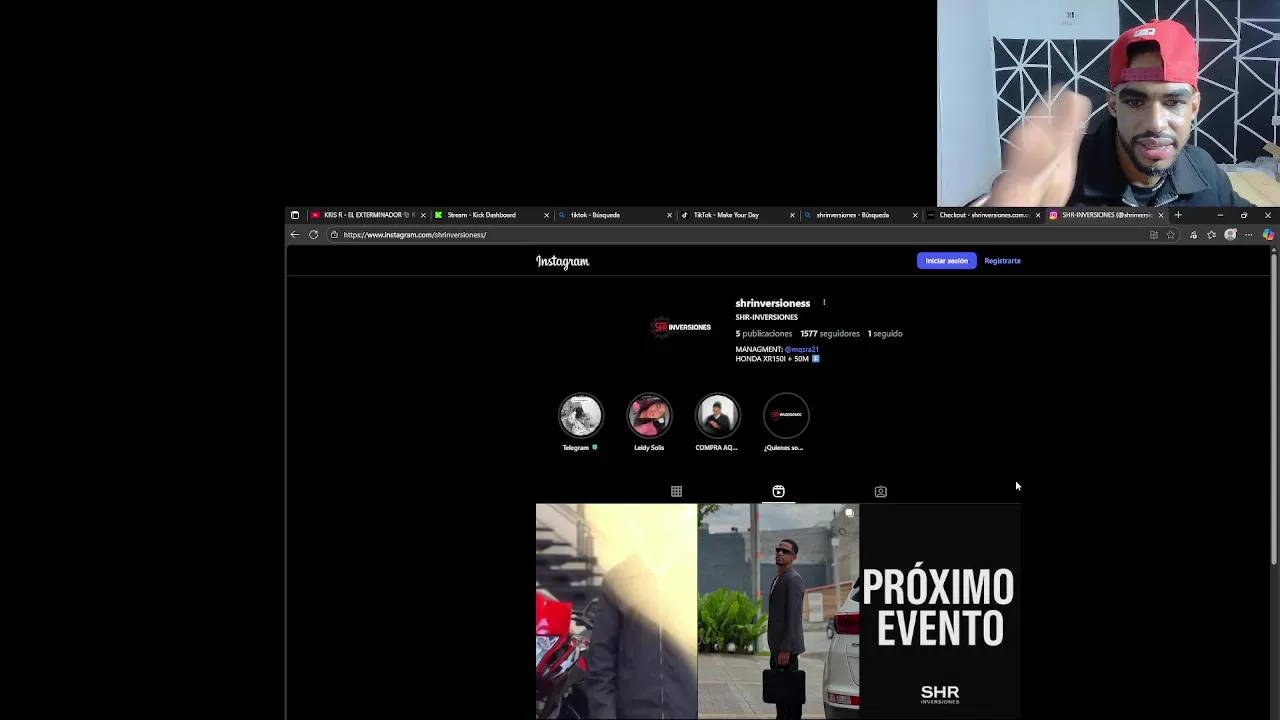1280x720 pixels.
Task: Open the browser extensions icon
Action: tap(1193, 235)
